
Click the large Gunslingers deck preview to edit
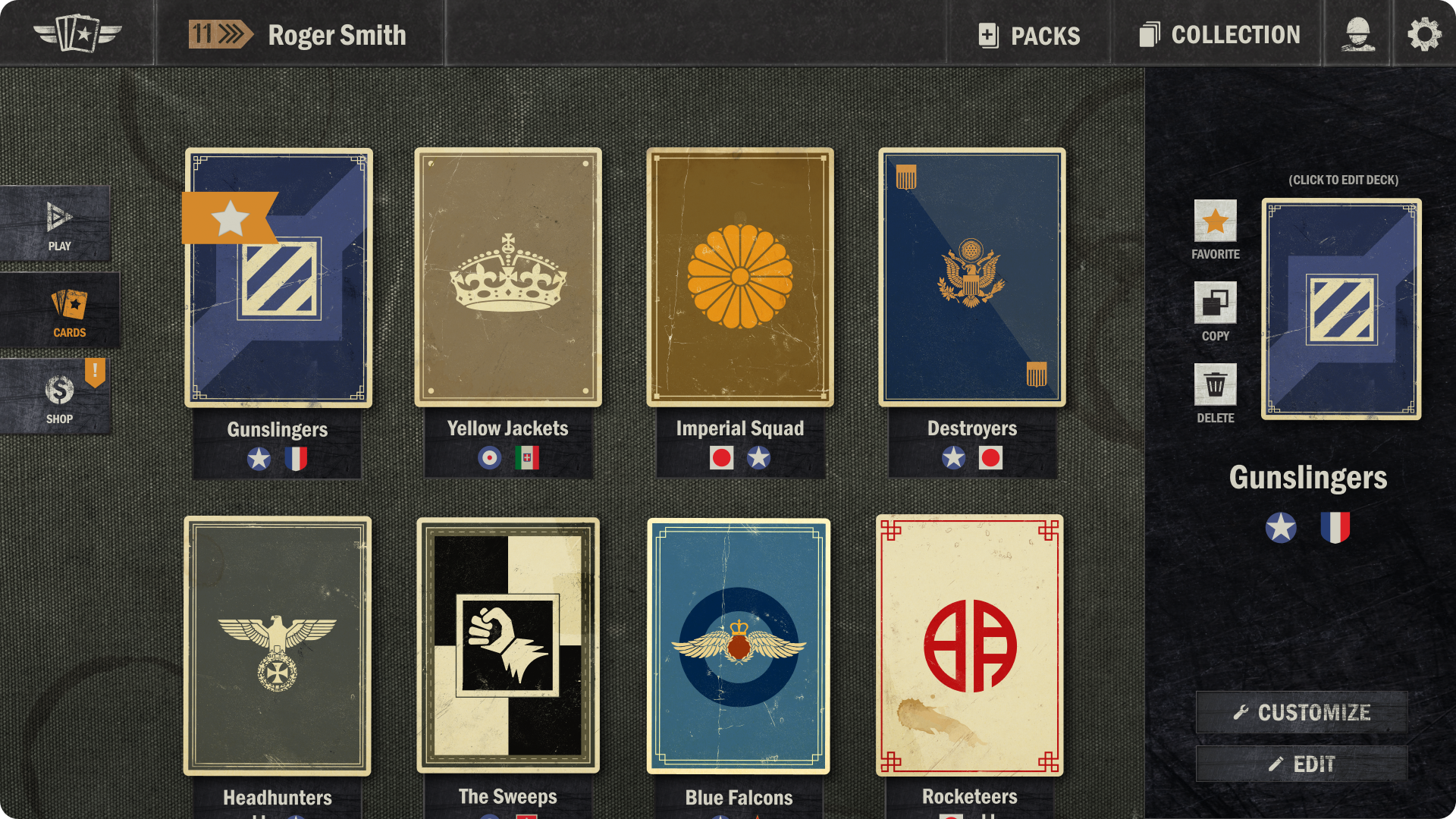(1341, 309)
